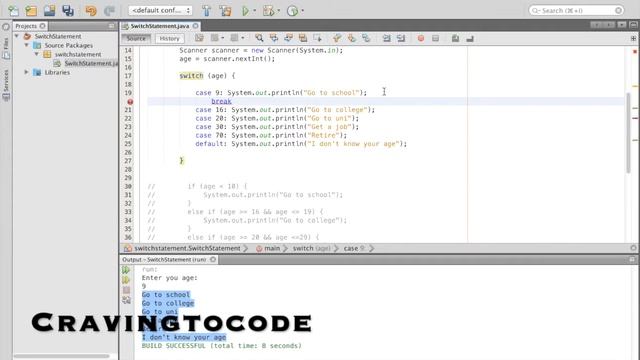Click the Debug Project icon

tap(269, 11)
